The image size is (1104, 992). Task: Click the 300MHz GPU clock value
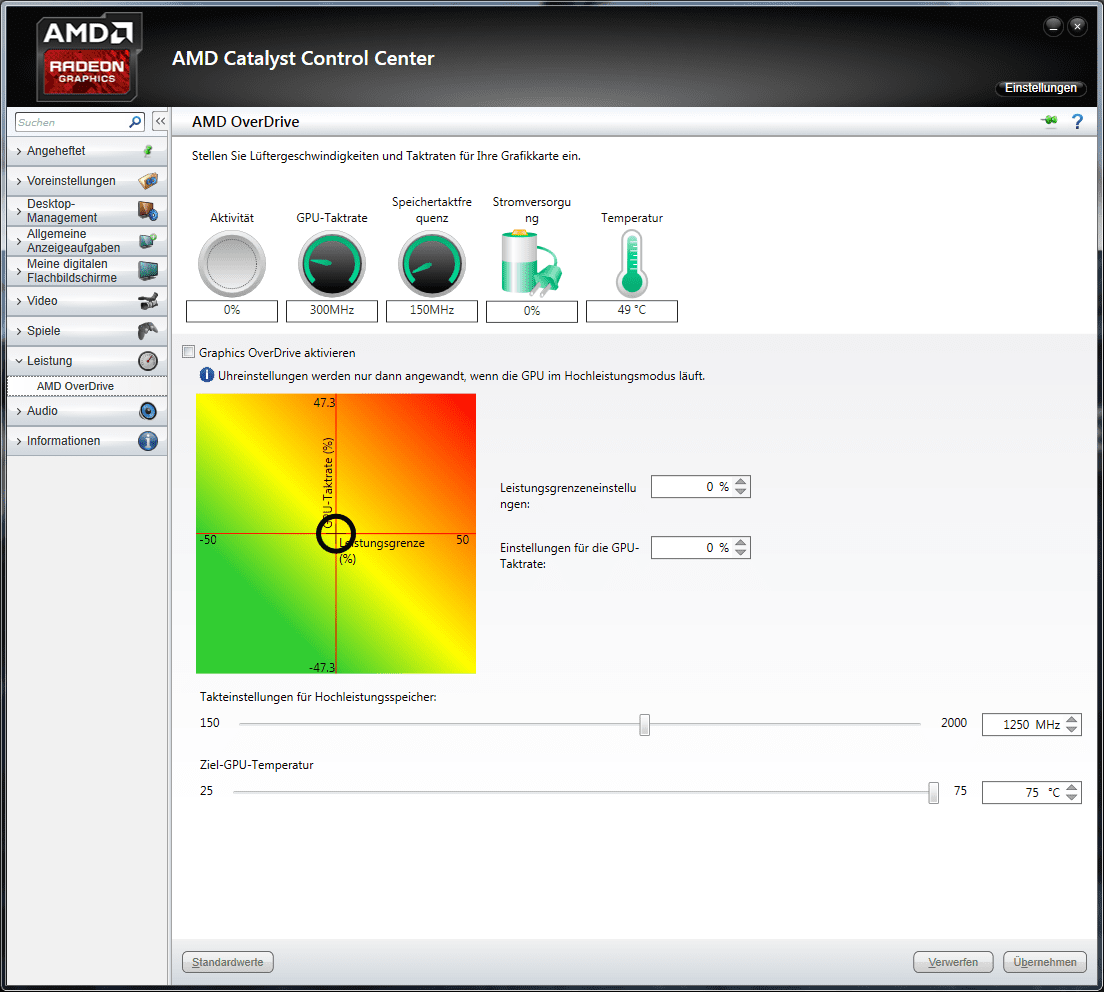click(x=332, y=310)
